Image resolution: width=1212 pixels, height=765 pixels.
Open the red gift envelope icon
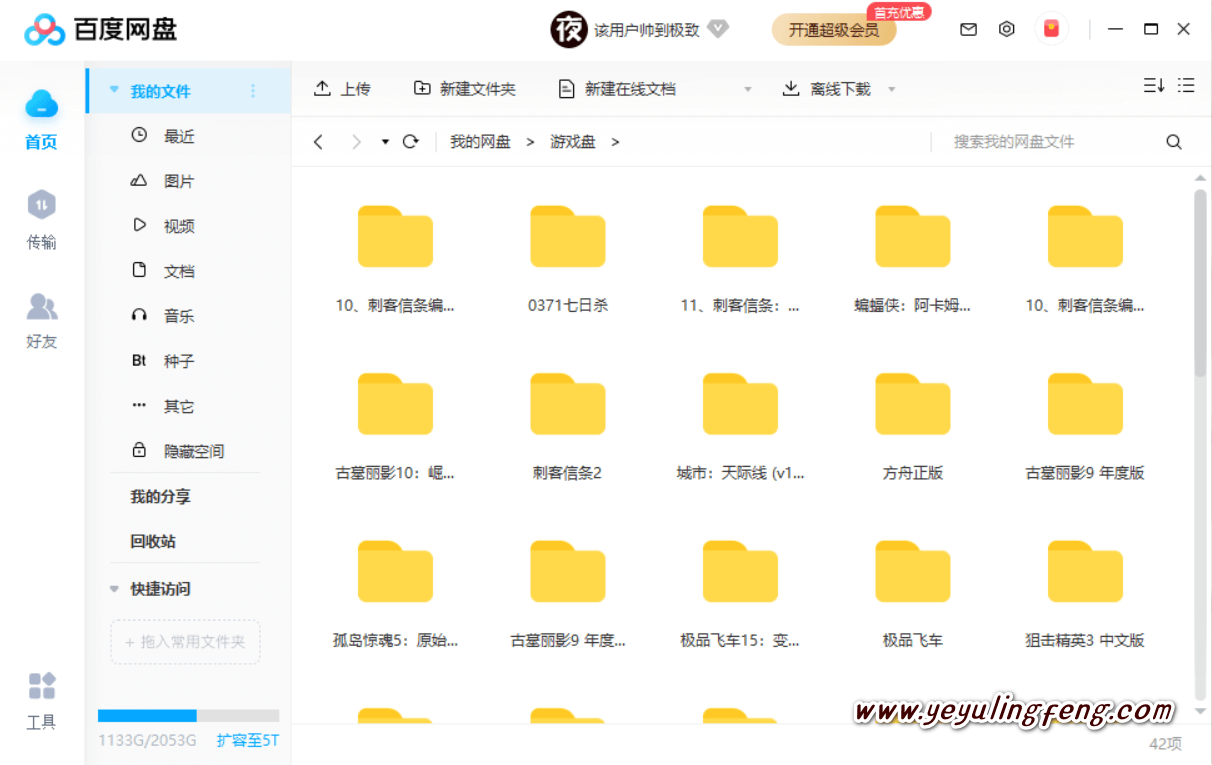click(x=1051, y=29)
